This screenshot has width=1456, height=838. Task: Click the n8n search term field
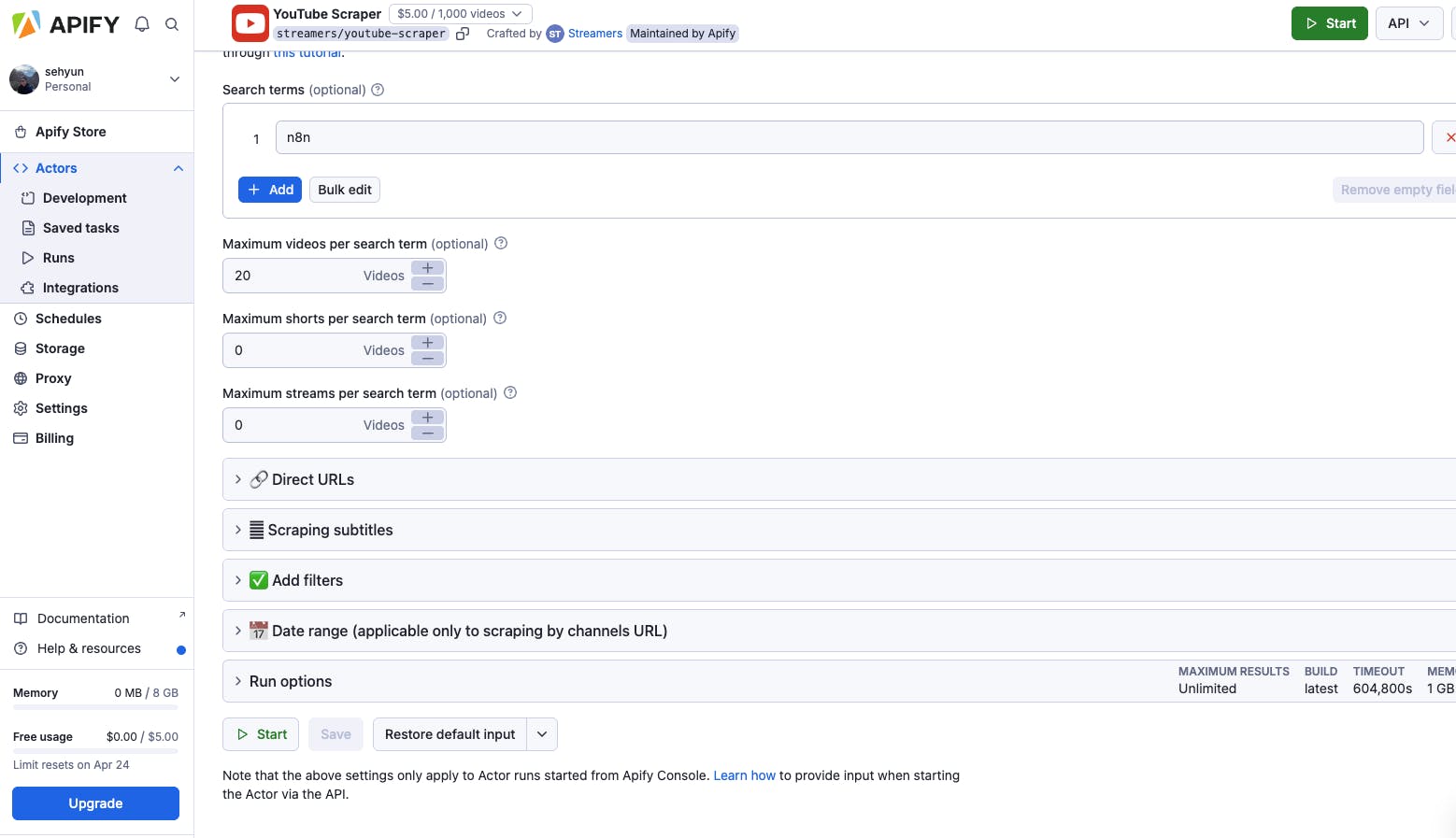click(x=849, y=137)
